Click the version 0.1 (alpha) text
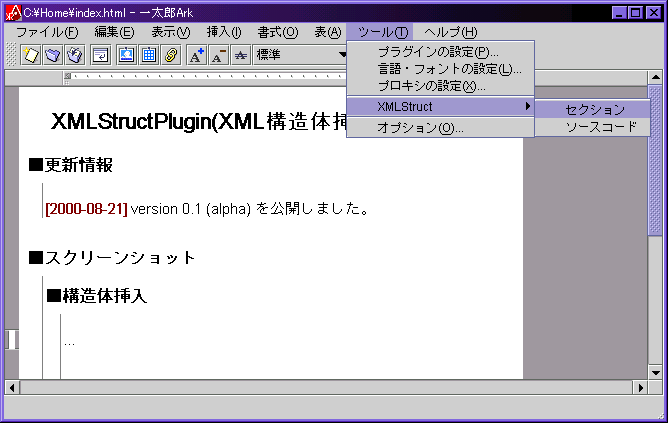This screenshot has width=668, height=423. (191, 209)
